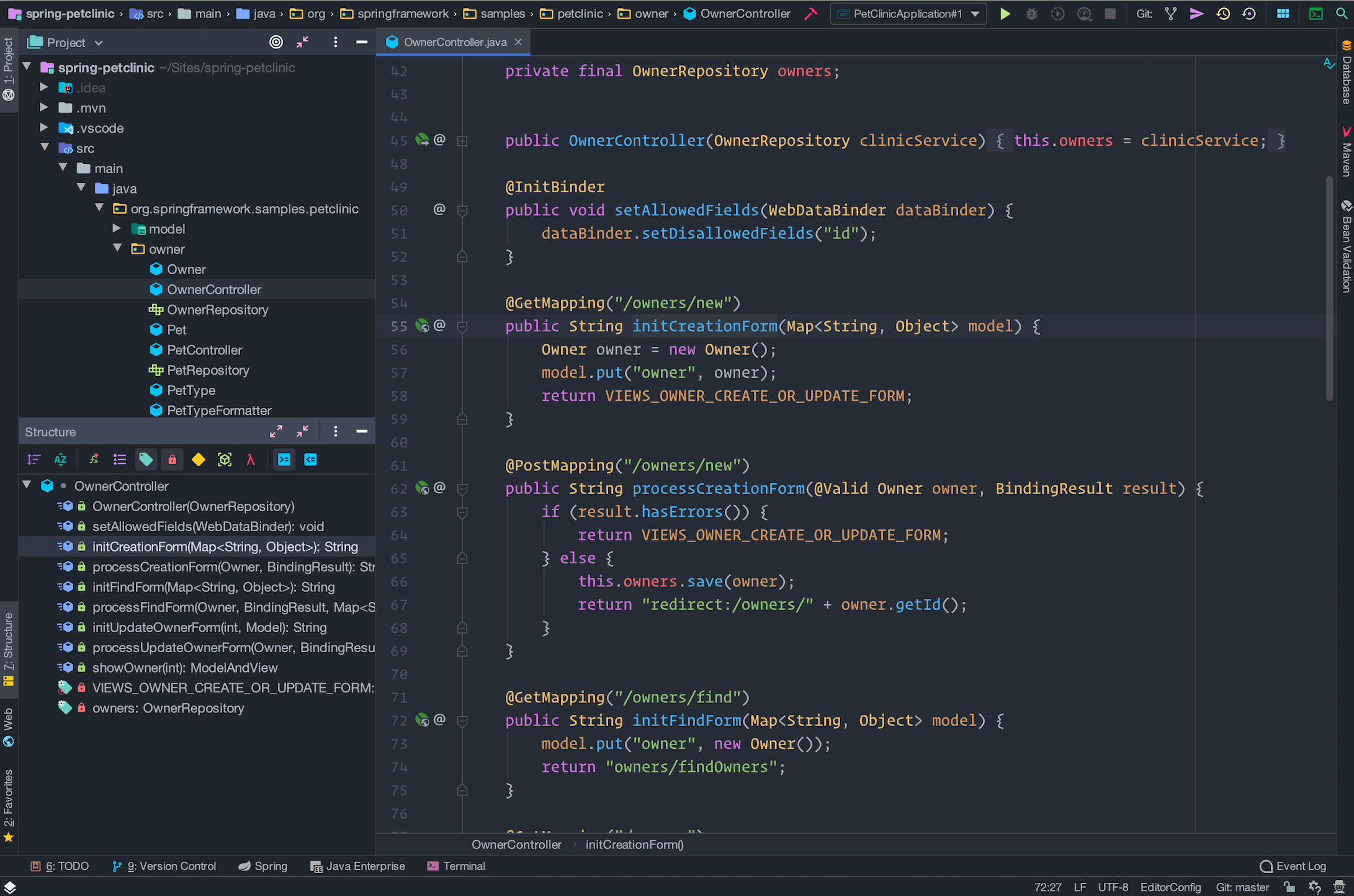This screenshot has width=1354, height=896.
Task: Click the gutter run icon on line 62
Action: tap(423, 488)
